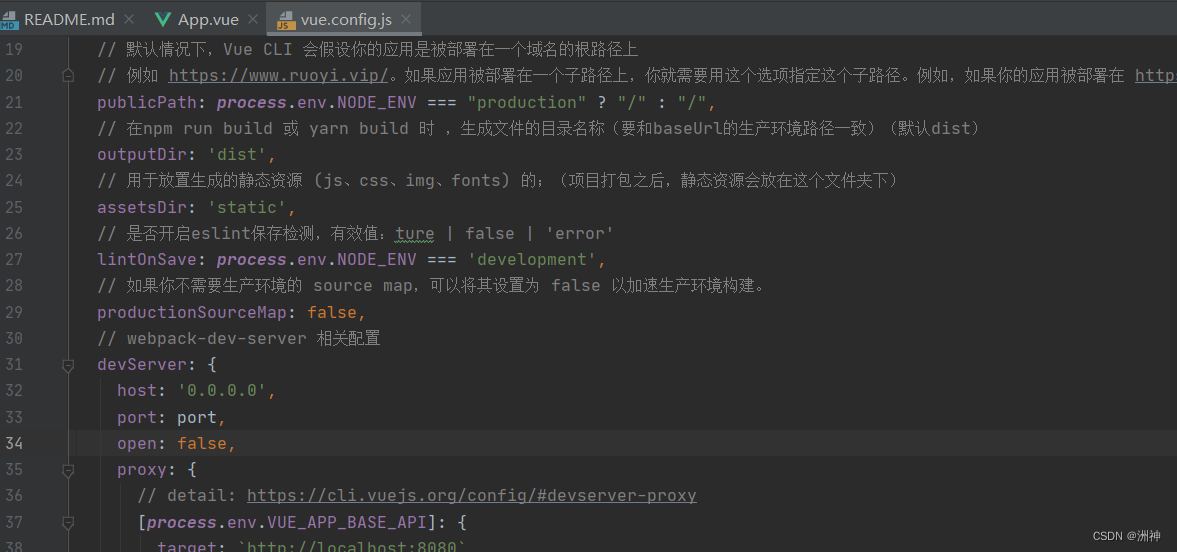Collapse the devServer block at line 31
Screen dimensions: 1177x552
pos(68,365)
